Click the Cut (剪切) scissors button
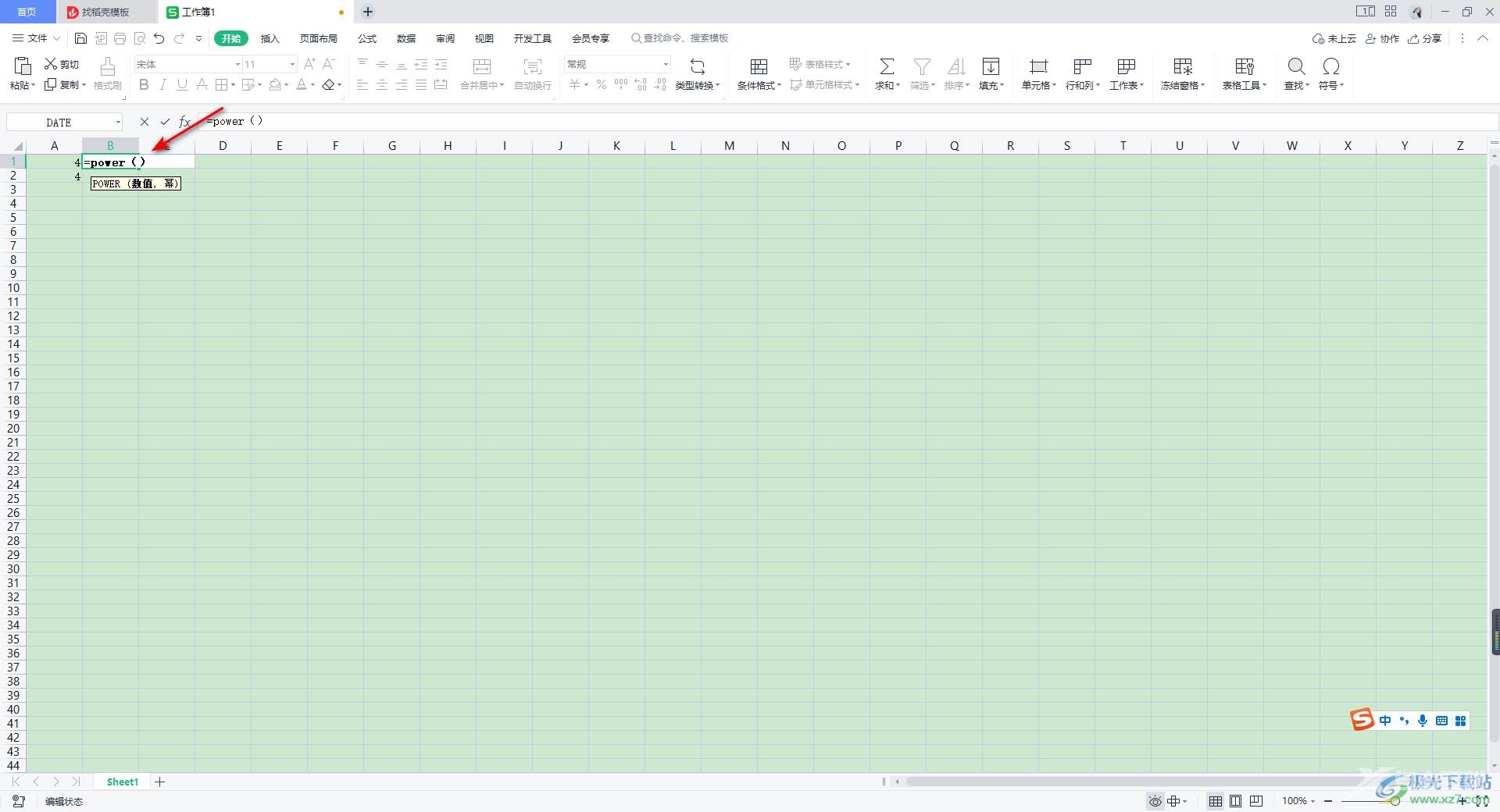This screenshot has height=812, width=1500. [x=62, y=64]
